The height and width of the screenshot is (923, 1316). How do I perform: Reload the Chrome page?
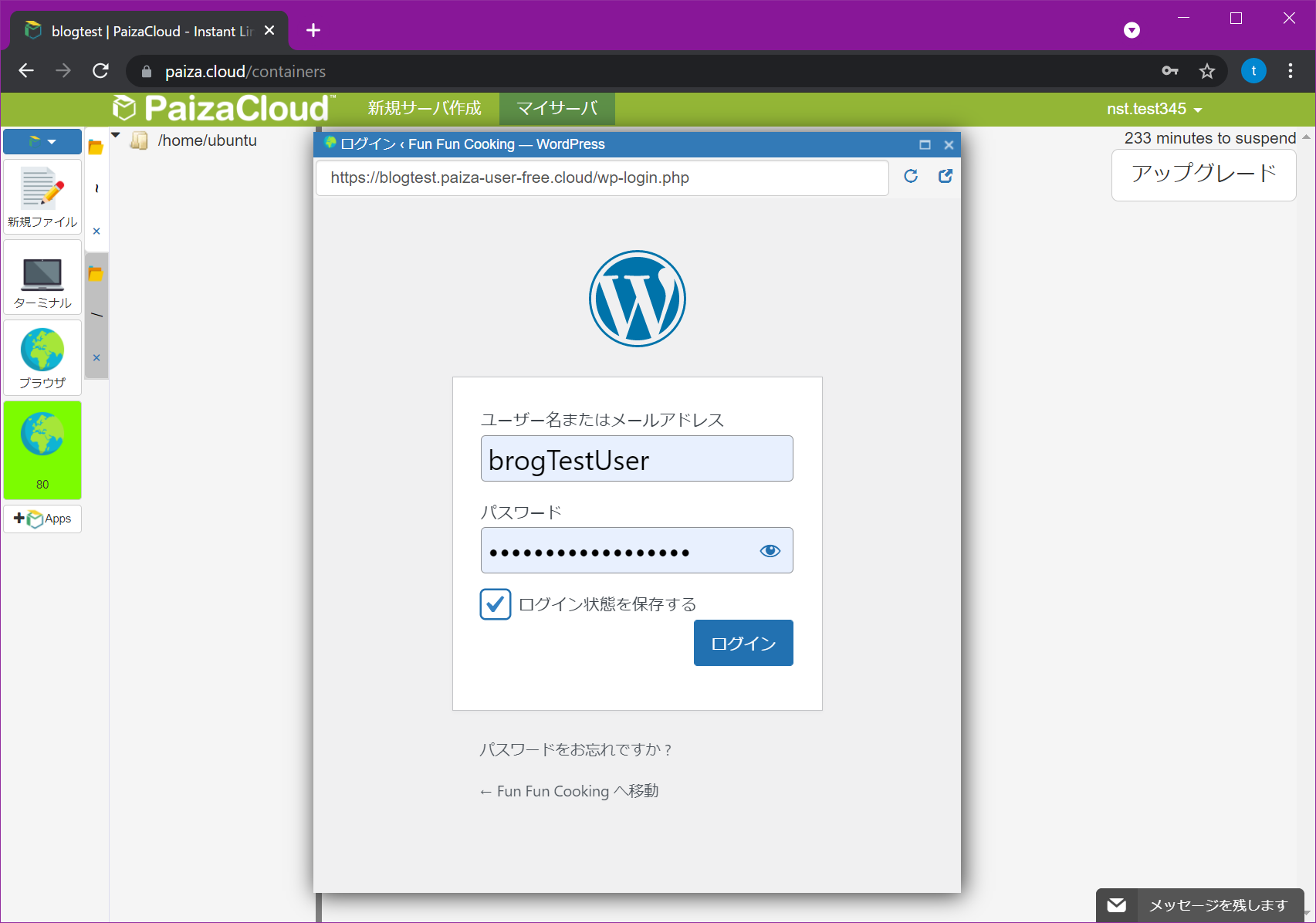click(100, 71)
